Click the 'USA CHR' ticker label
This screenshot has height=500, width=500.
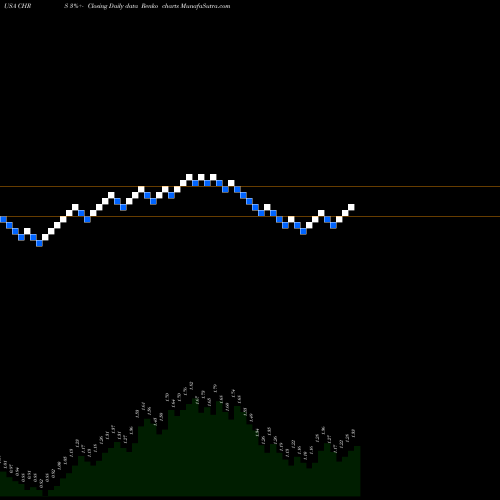(x=18, y=6)
